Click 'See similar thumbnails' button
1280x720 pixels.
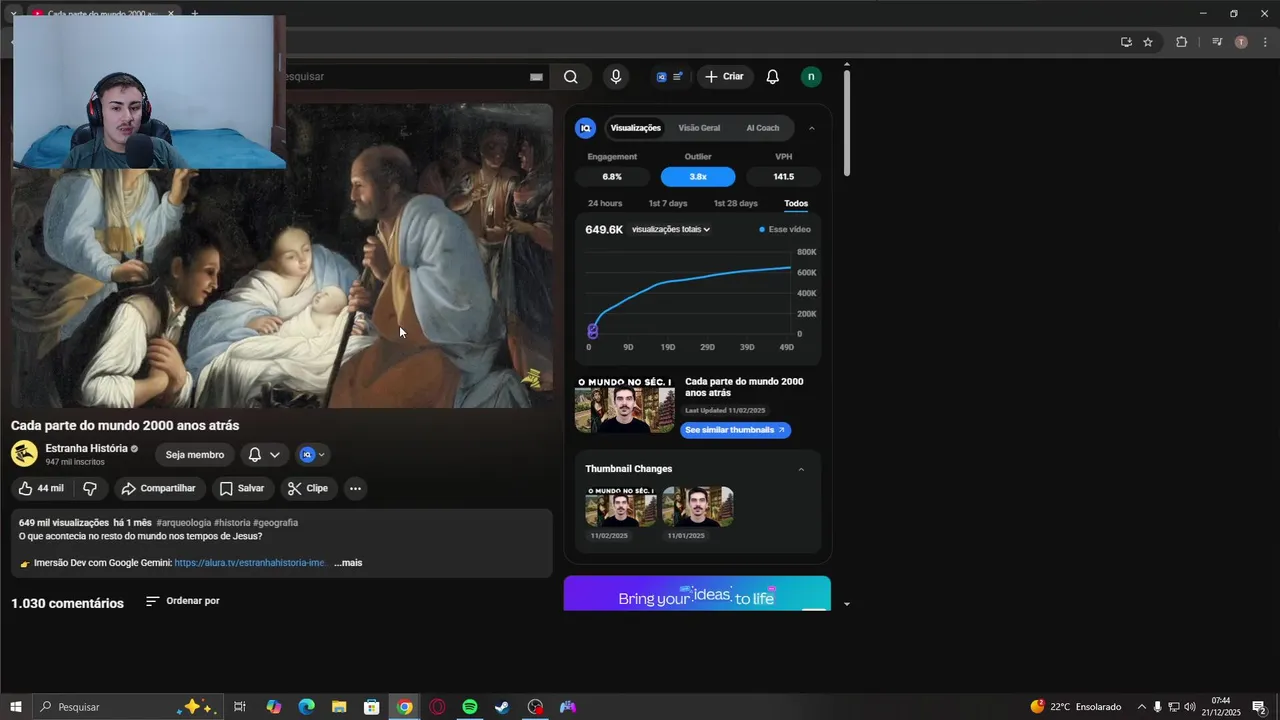click(x=736, y=430)
